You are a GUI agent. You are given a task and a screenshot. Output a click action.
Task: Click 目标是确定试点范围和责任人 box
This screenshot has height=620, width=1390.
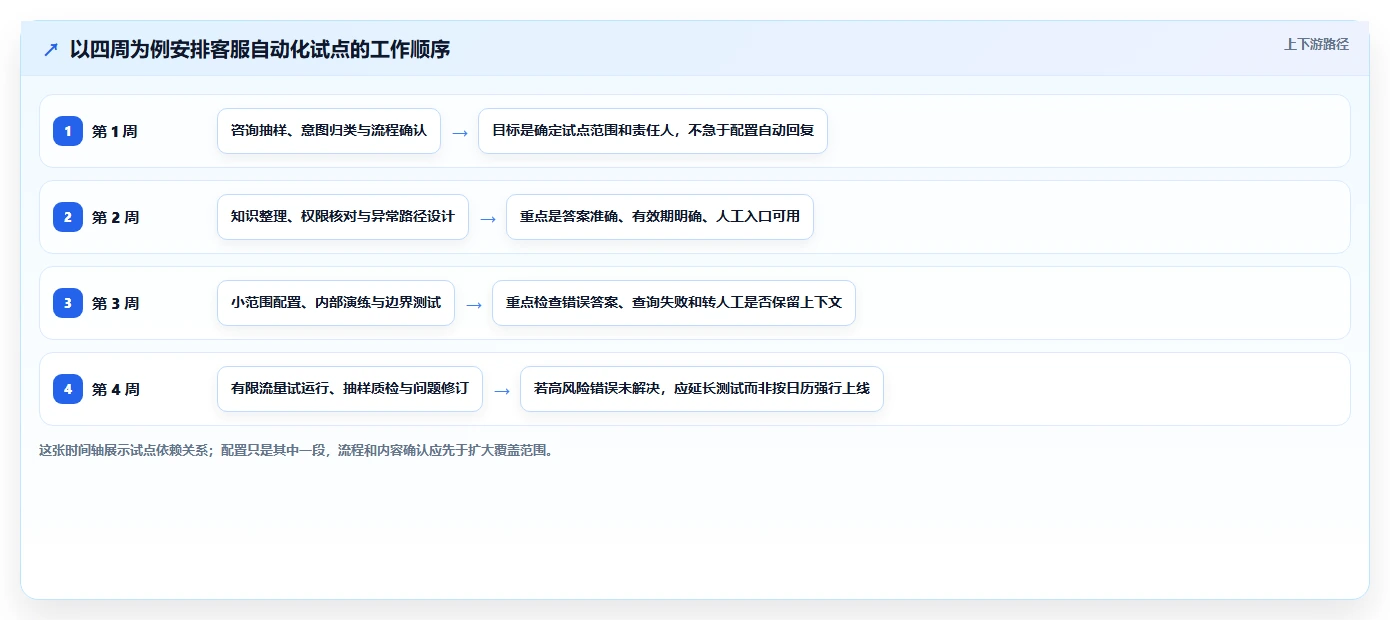pyautogui.click(x=653, y=131)
